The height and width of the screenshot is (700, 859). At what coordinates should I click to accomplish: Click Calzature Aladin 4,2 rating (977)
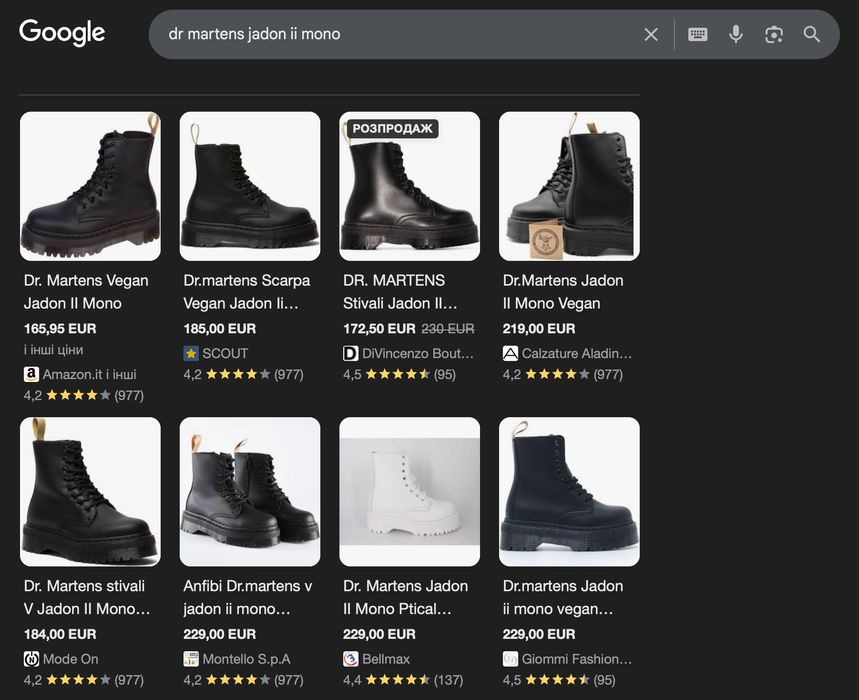coord(563,374)
